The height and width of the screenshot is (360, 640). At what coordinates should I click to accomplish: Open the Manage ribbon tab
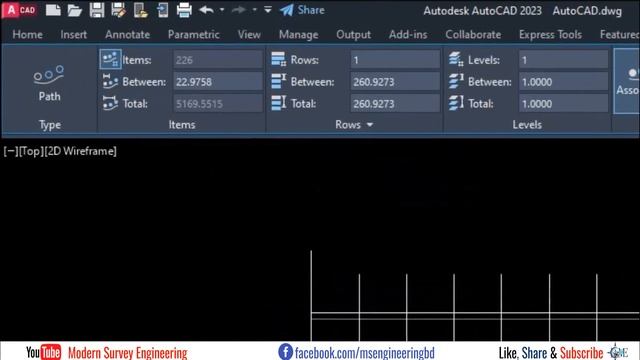pyautogui.click(x=298, y=35)
